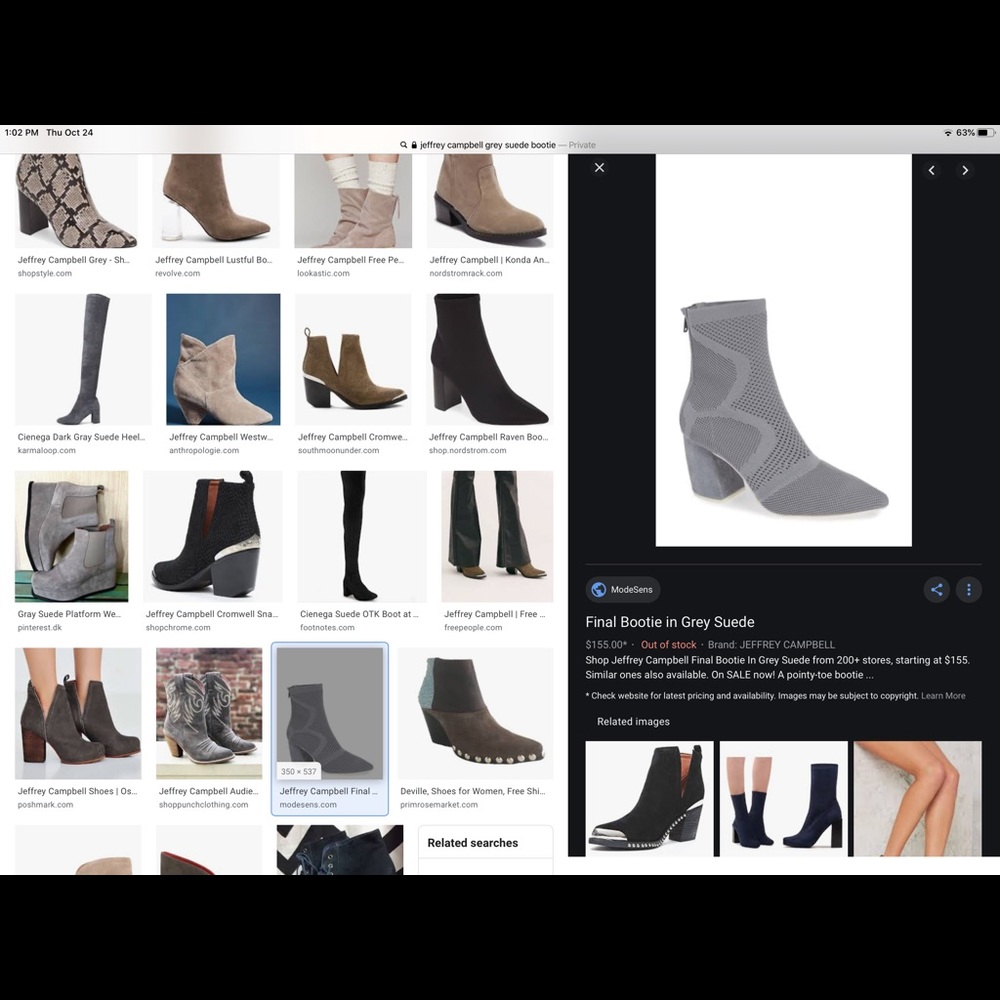Open Cienega Dark Gray Suede Heel image
1000x1000 pixels.
pyautogui.click(x=83, y=359)
